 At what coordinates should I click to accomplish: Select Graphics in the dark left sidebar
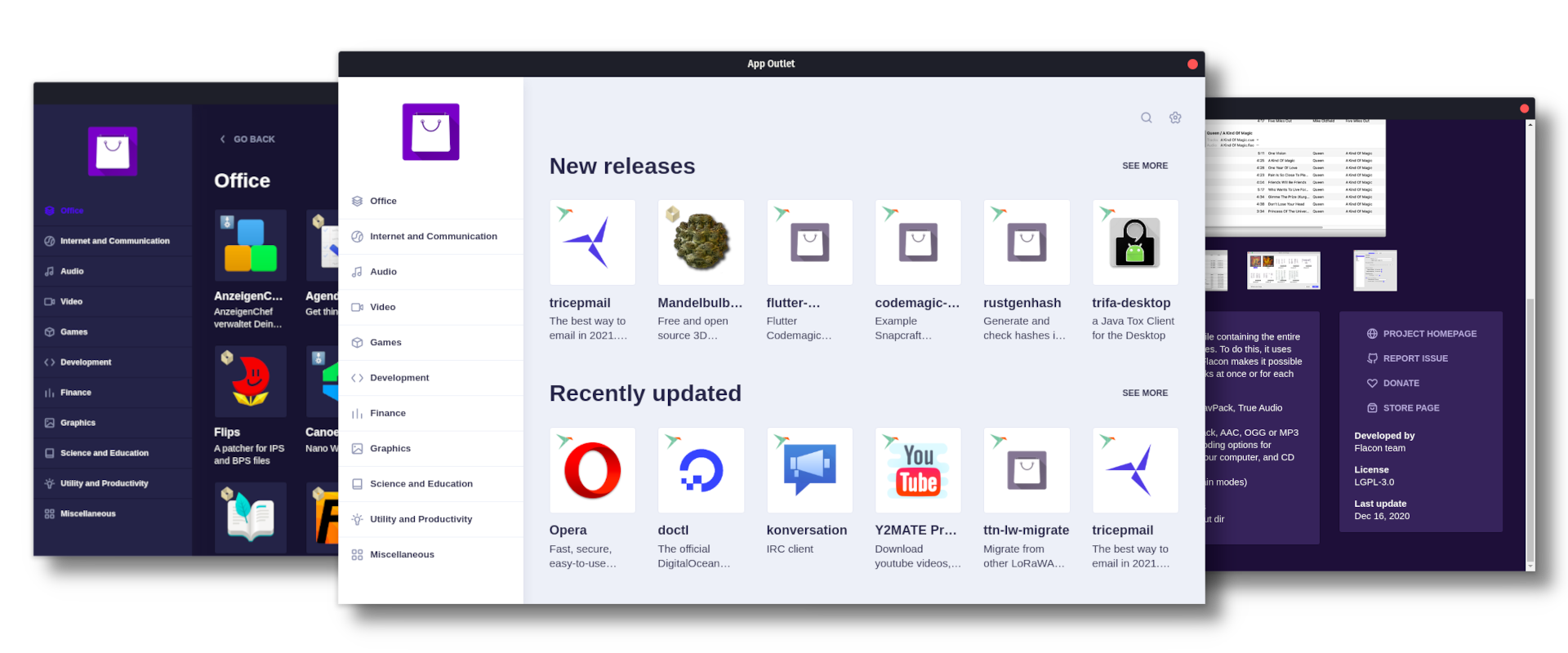(x=113, y=423)
